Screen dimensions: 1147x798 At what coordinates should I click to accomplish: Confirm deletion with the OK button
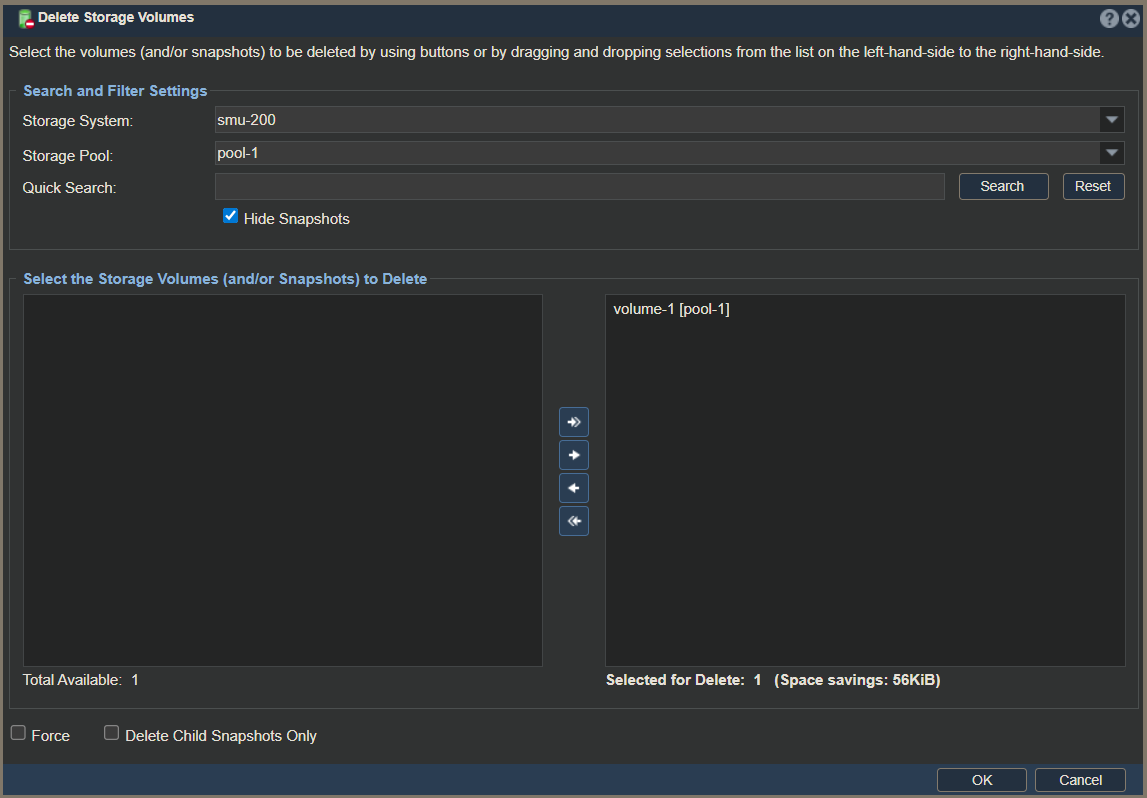point(982,780)
